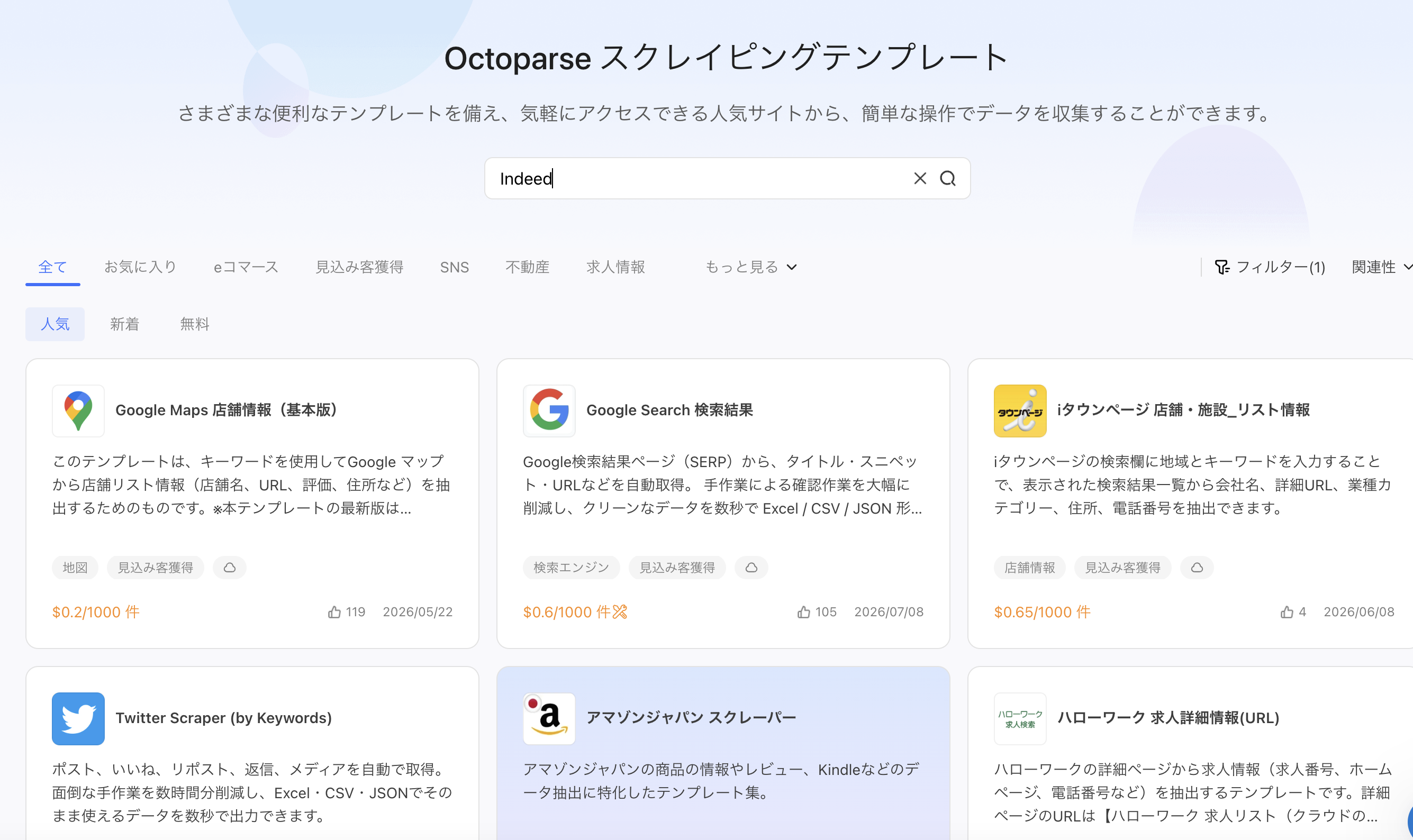Click the $0.2/1000 件 price
1413x840 pixels.
pos(96,612)
